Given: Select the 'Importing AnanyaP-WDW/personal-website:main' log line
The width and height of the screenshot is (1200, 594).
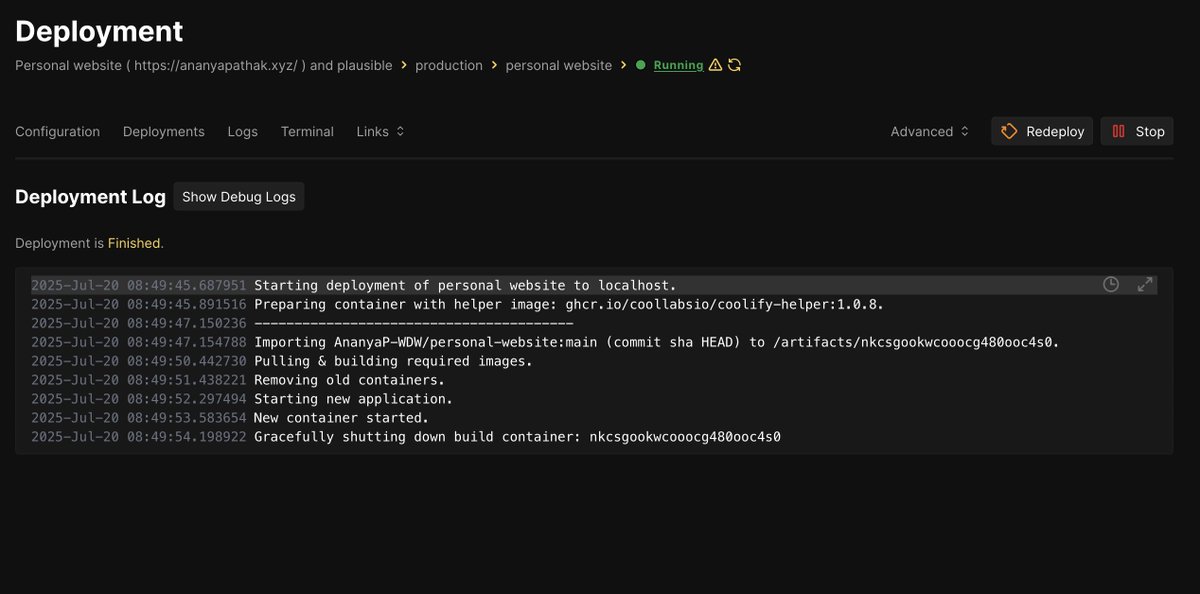Looking at the screenshot, I should (x=594, y=342).
